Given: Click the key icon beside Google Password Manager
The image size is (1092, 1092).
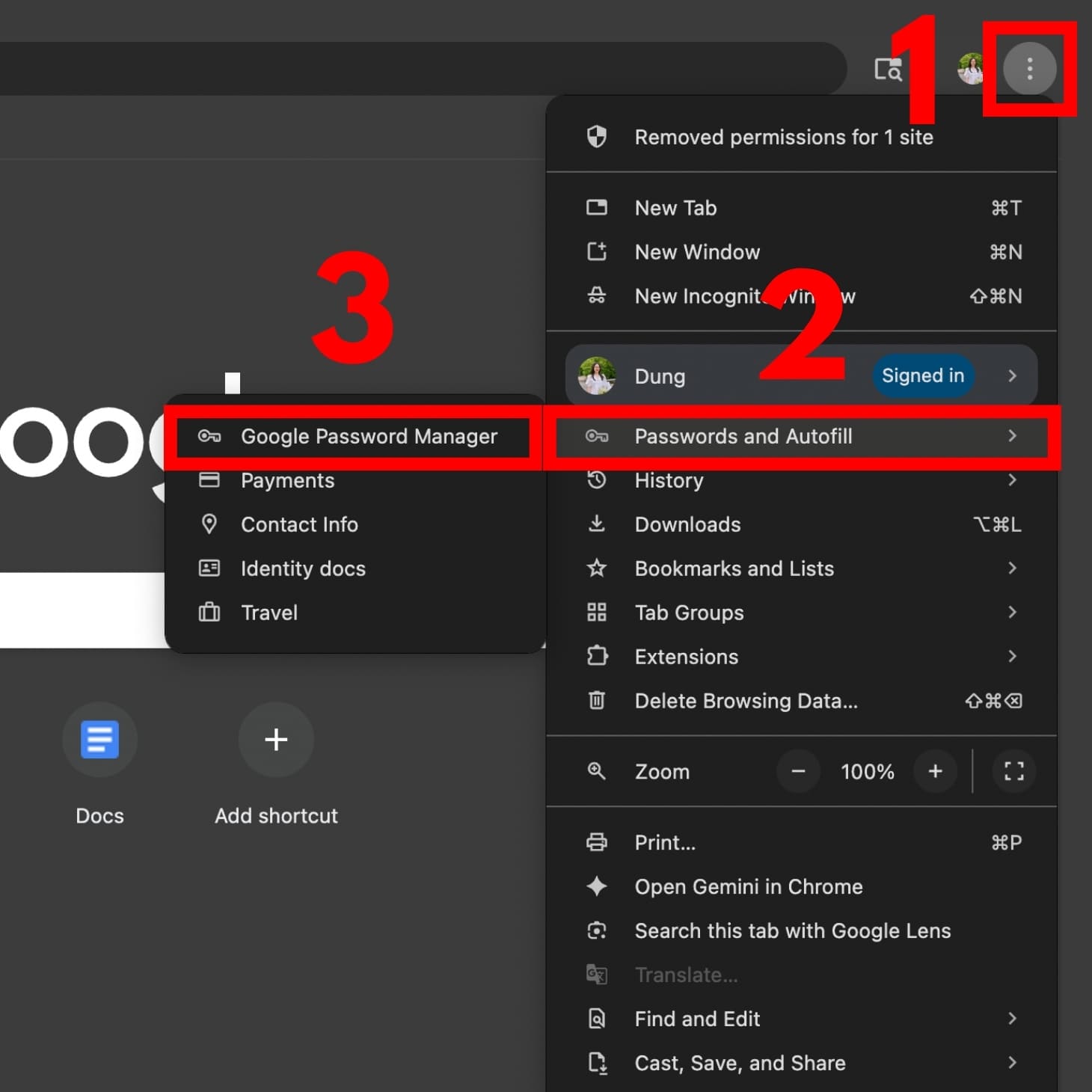Looking at the screenshot, I should 209,436.
